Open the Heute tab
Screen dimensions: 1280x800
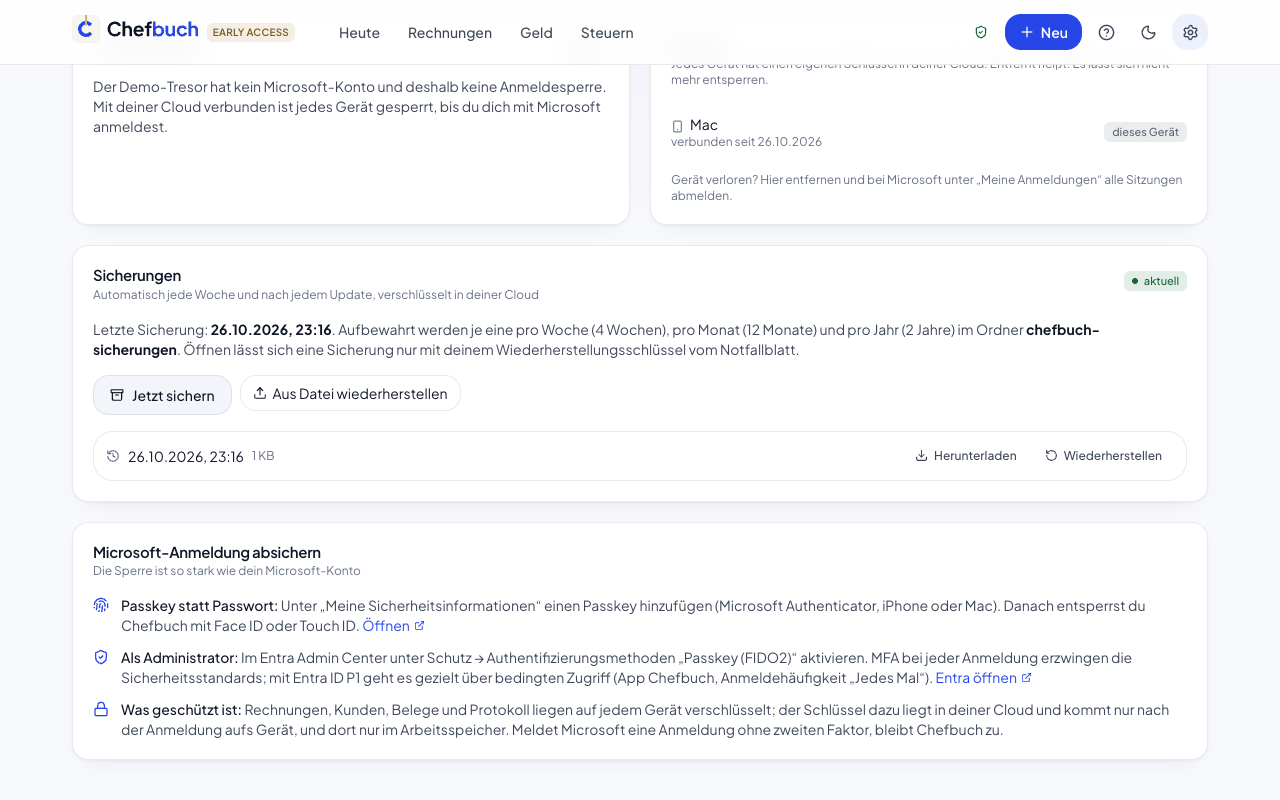[359, 32]
